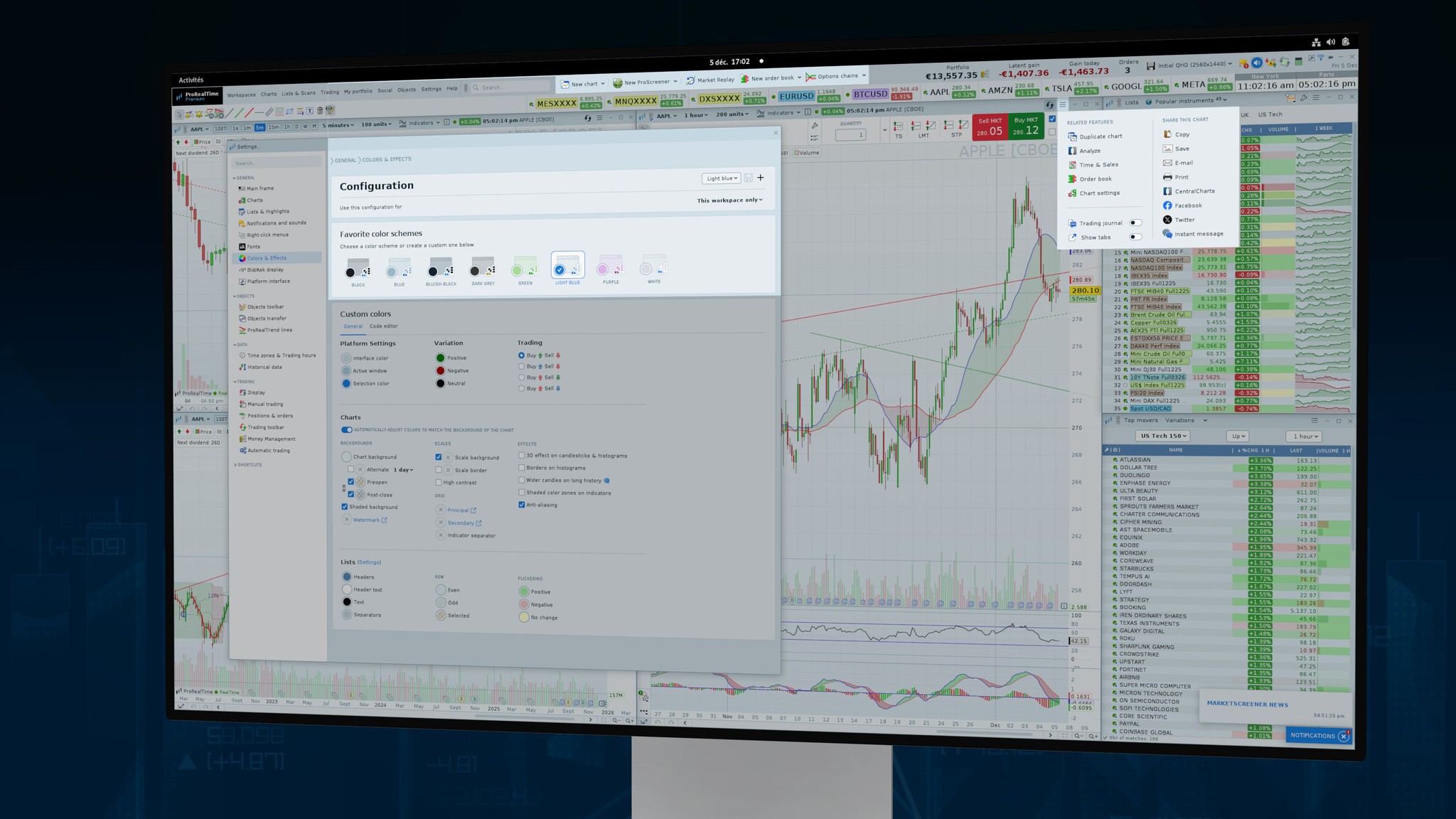This screenshot has width=1456, height=819.
Task: Select the US Tech list tab
Action: [1270, 114]
